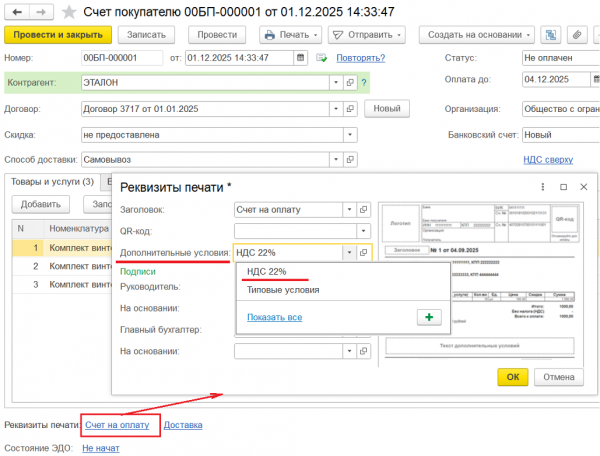Open the Показать все link
This screenshot has height=456, width=600.
click(274, 317)
